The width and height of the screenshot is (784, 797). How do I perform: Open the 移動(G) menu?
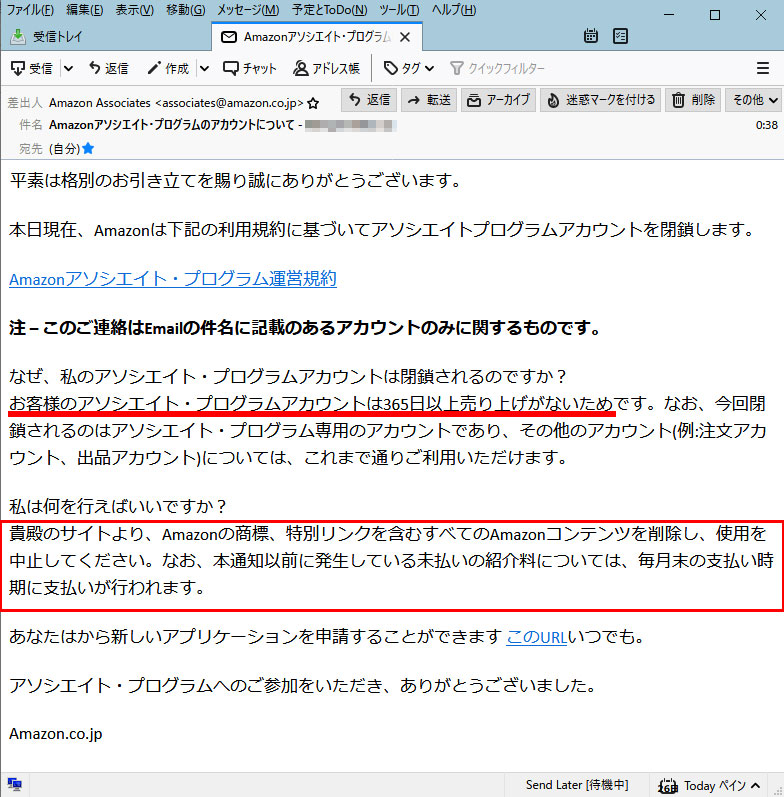[x=186, y=10]
